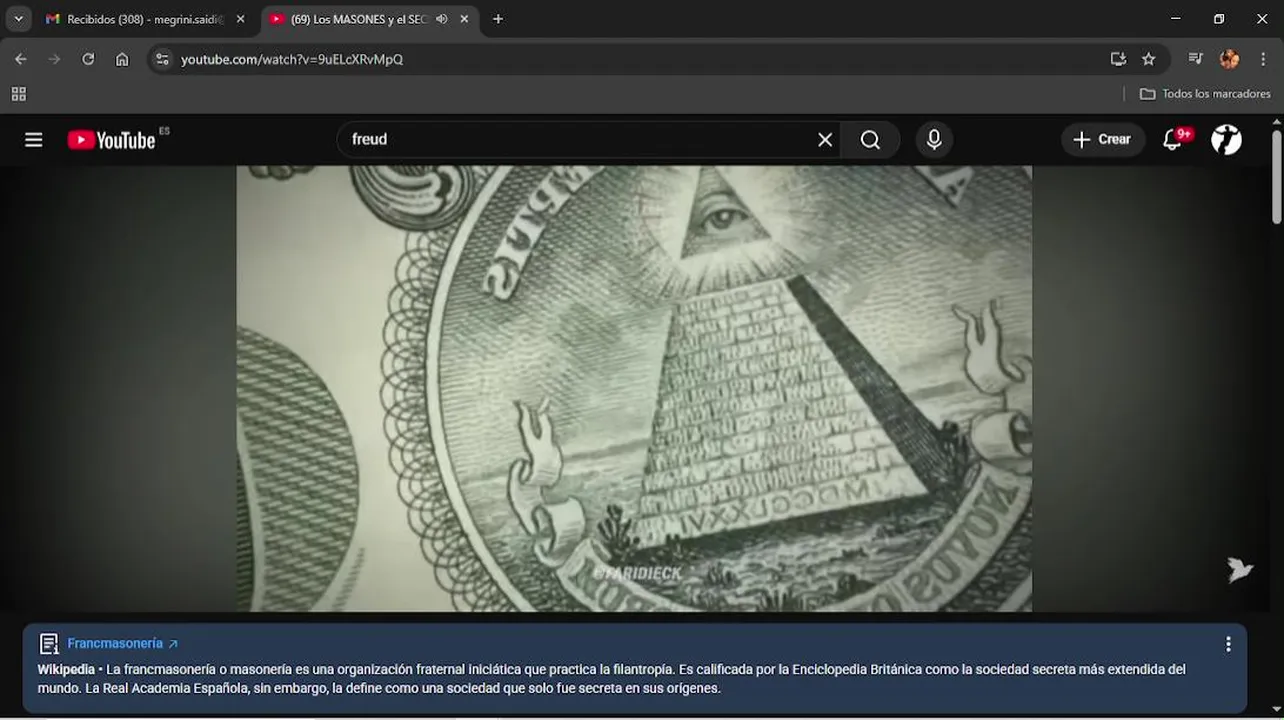The image size is (1284, 720).
Task: Select text "Wikipedia" in info panel
Action: coord(66,669)
